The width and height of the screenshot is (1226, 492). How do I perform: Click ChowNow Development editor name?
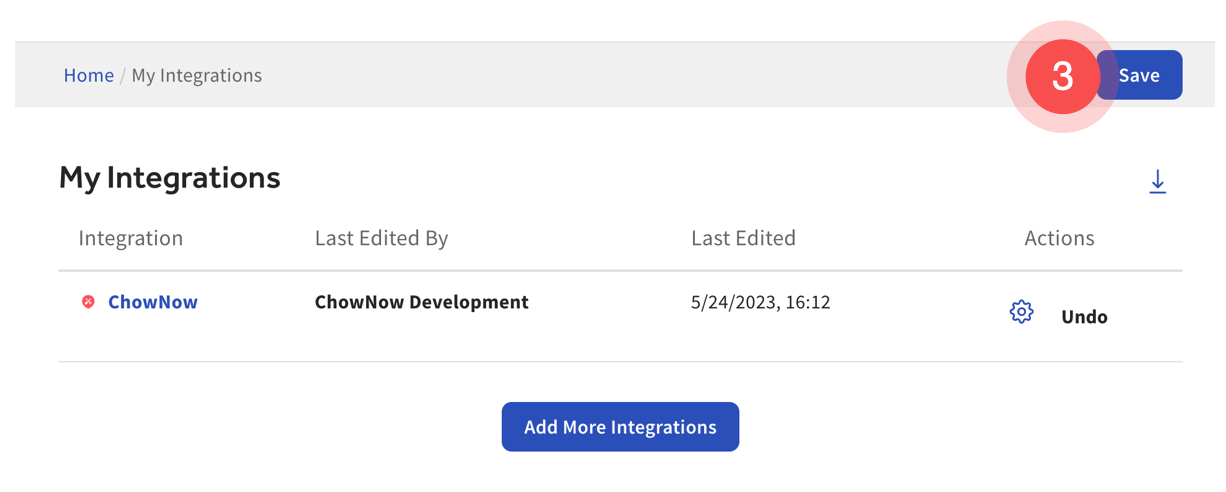pos(421,302)
